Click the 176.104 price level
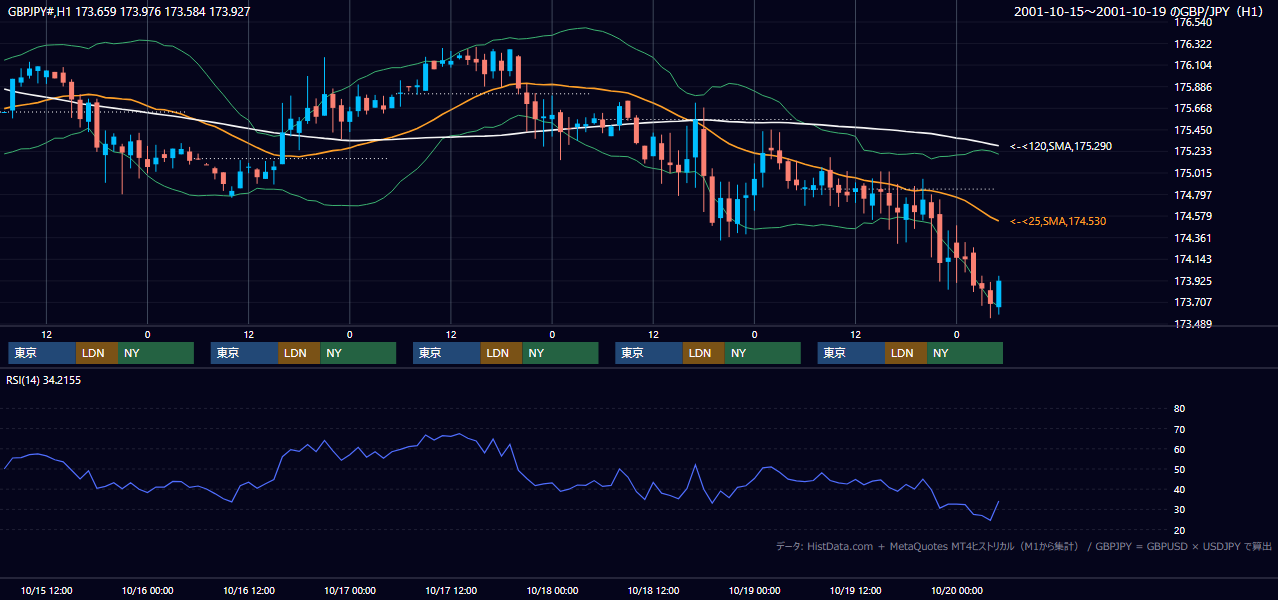1278x600 pixels. [x=1193, y=65]
